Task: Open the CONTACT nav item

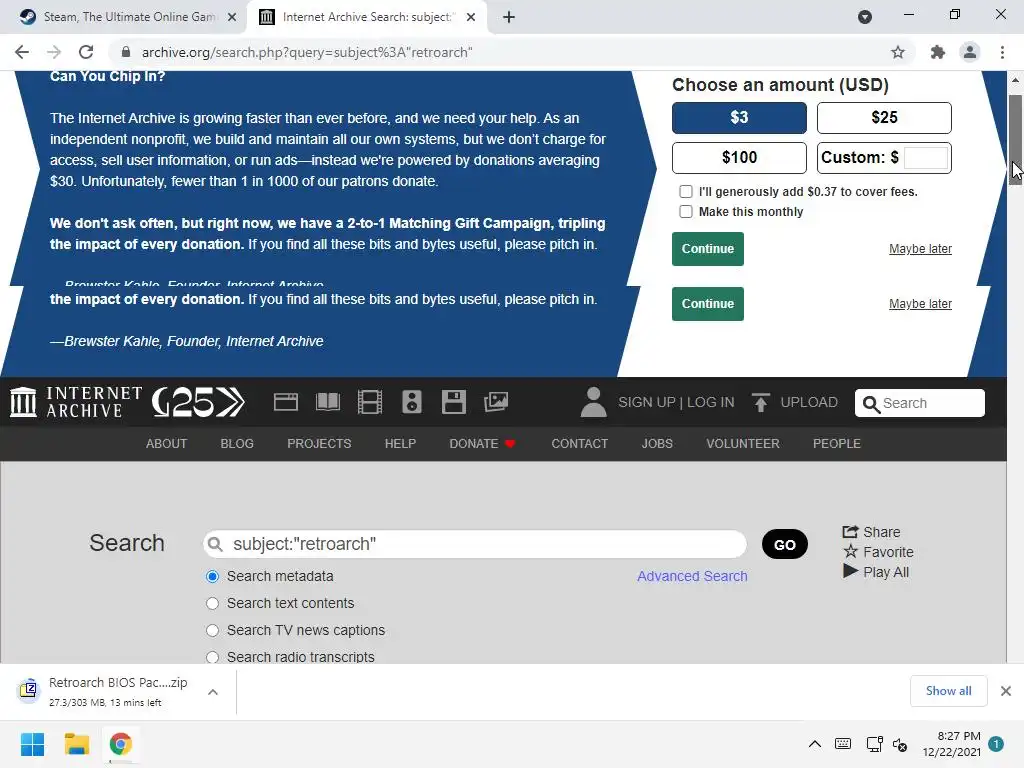Action: coord(579,443)
